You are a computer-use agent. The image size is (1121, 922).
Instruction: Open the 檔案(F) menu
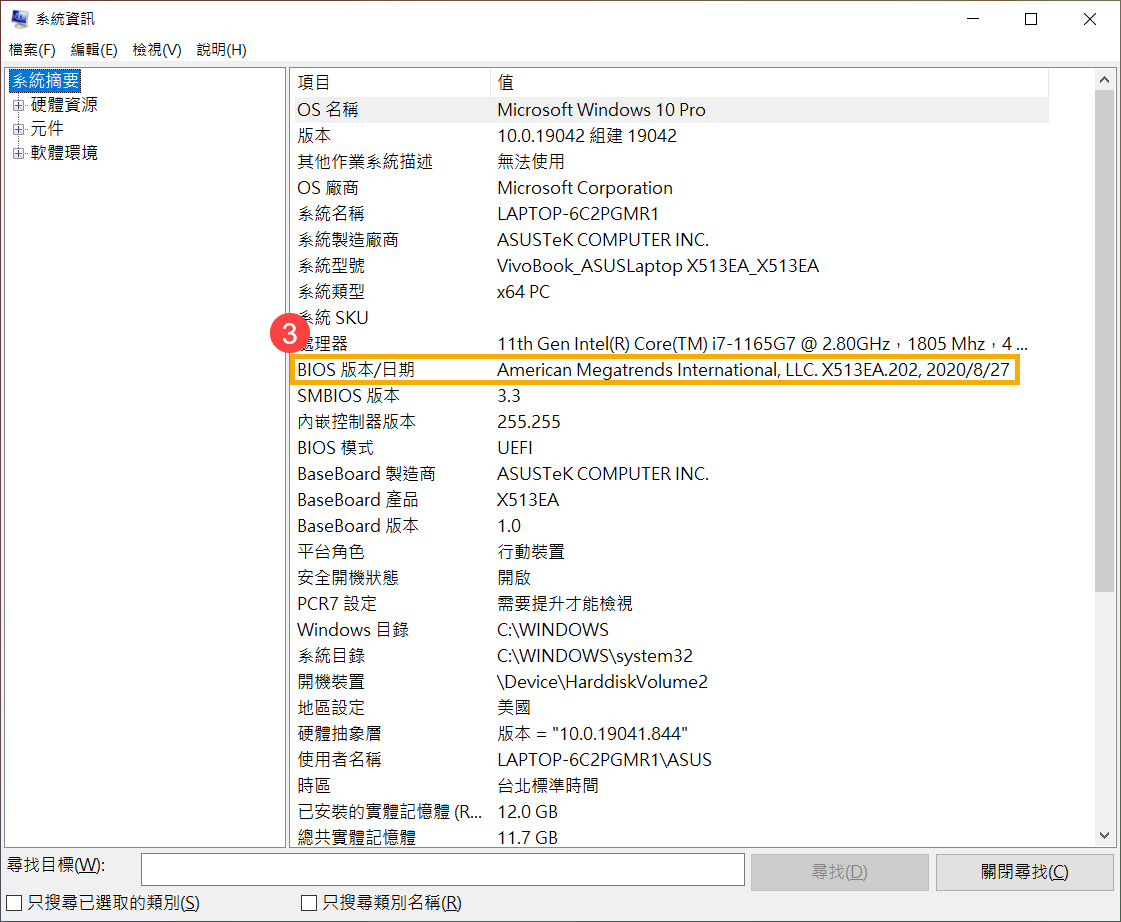click(x=32, y=50)
